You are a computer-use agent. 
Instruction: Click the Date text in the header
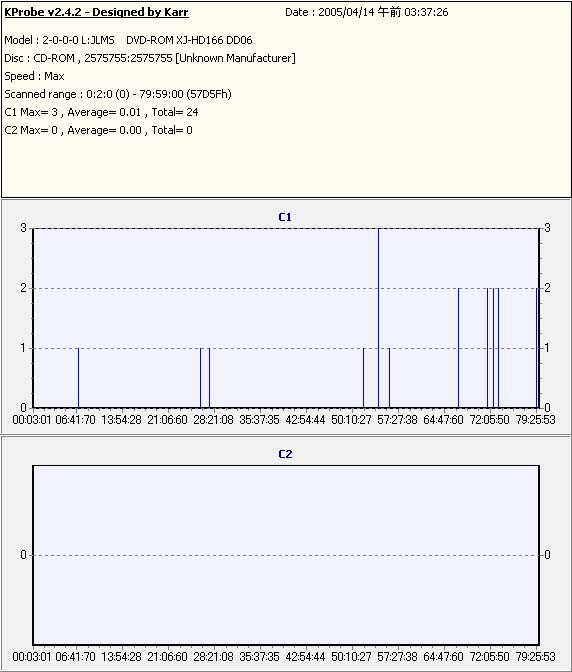coord(366,12)
